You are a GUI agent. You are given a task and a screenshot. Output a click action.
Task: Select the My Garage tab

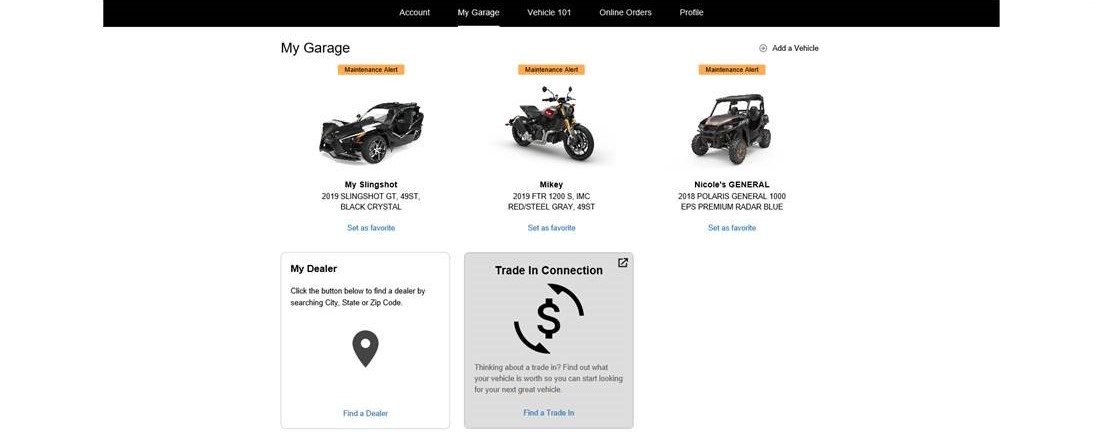coord(478,12)
